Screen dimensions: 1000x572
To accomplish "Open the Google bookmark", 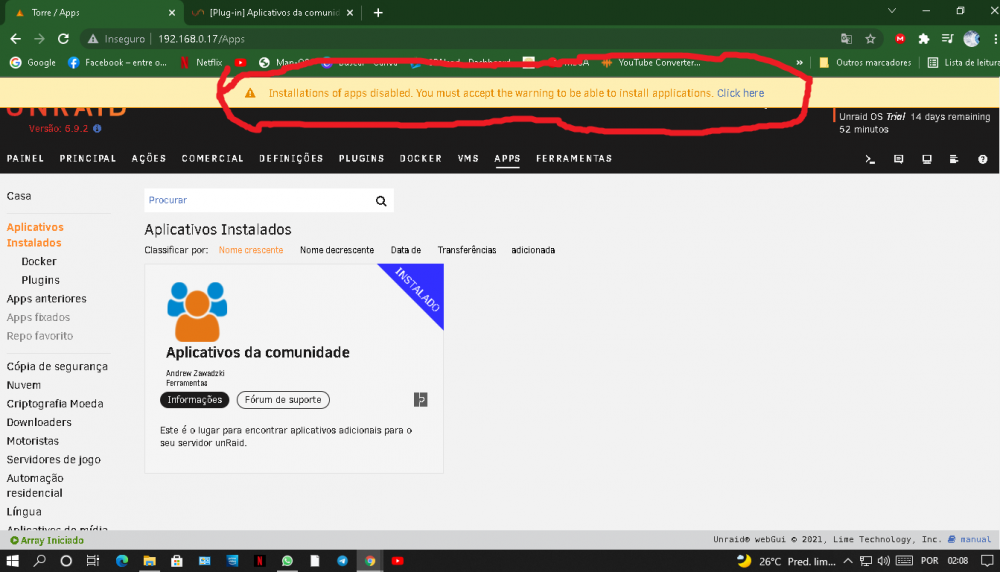I will pos(33,62).
